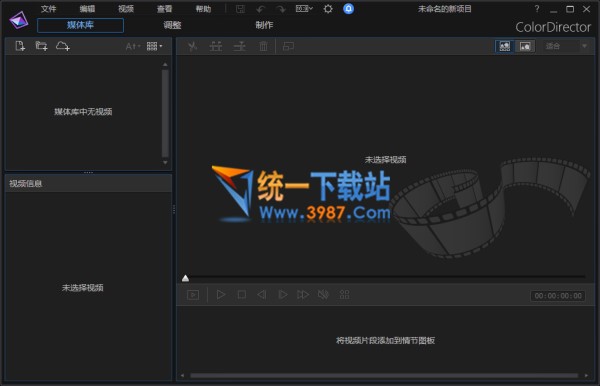Viewport: 600px width, 386px height.
Task: Click the undo arrow icon
Action: [261, 9]
